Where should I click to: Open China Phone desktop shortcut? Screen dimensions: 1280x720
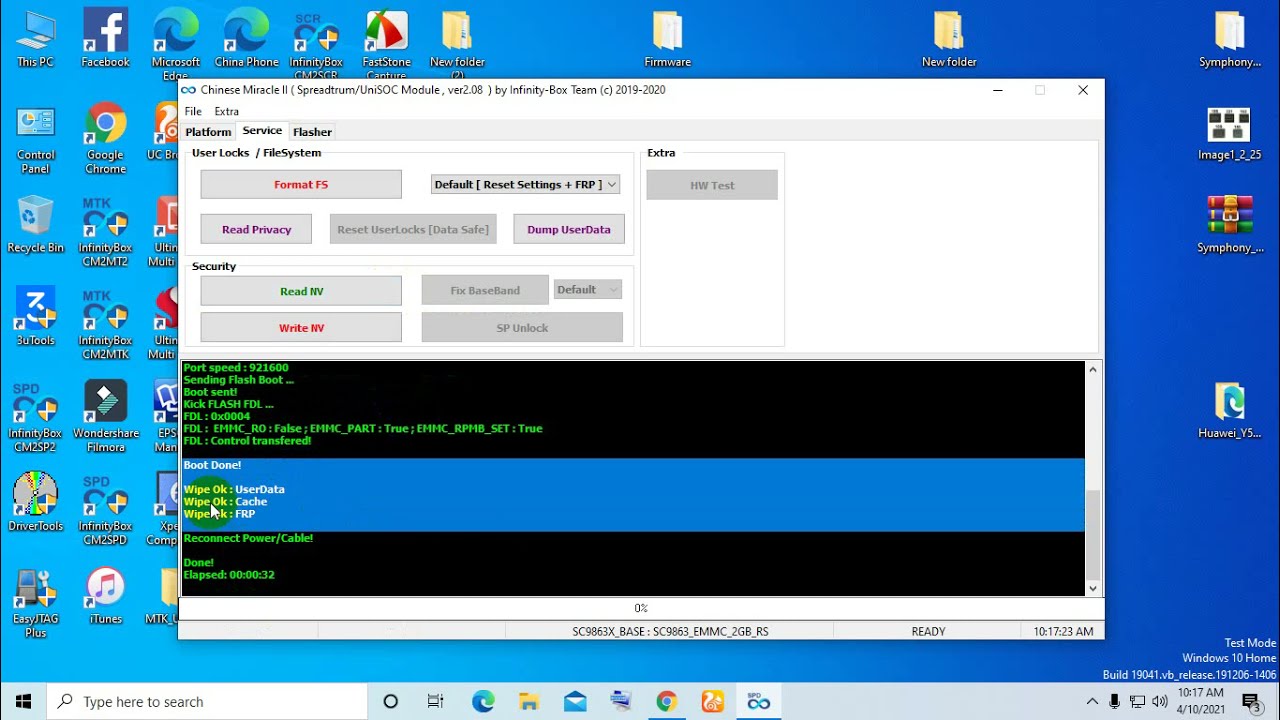pos(246,39)
